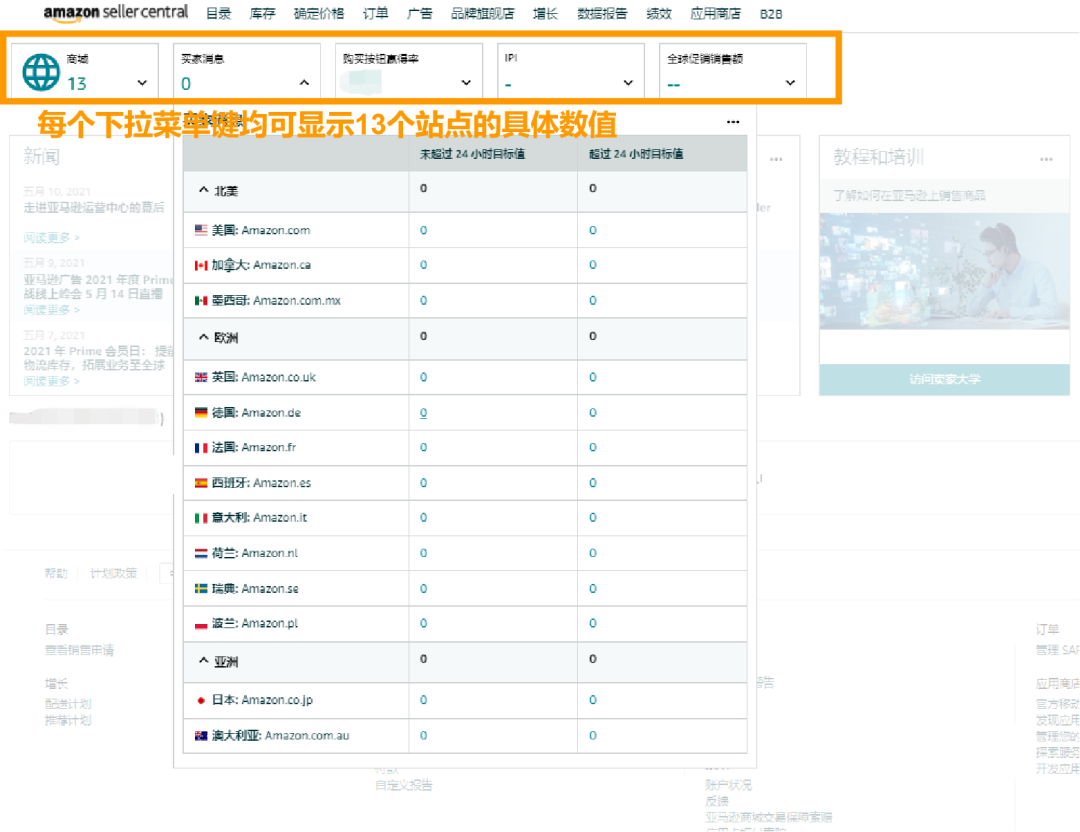
Task: Click the Poland flag icon
Action: 201,624
